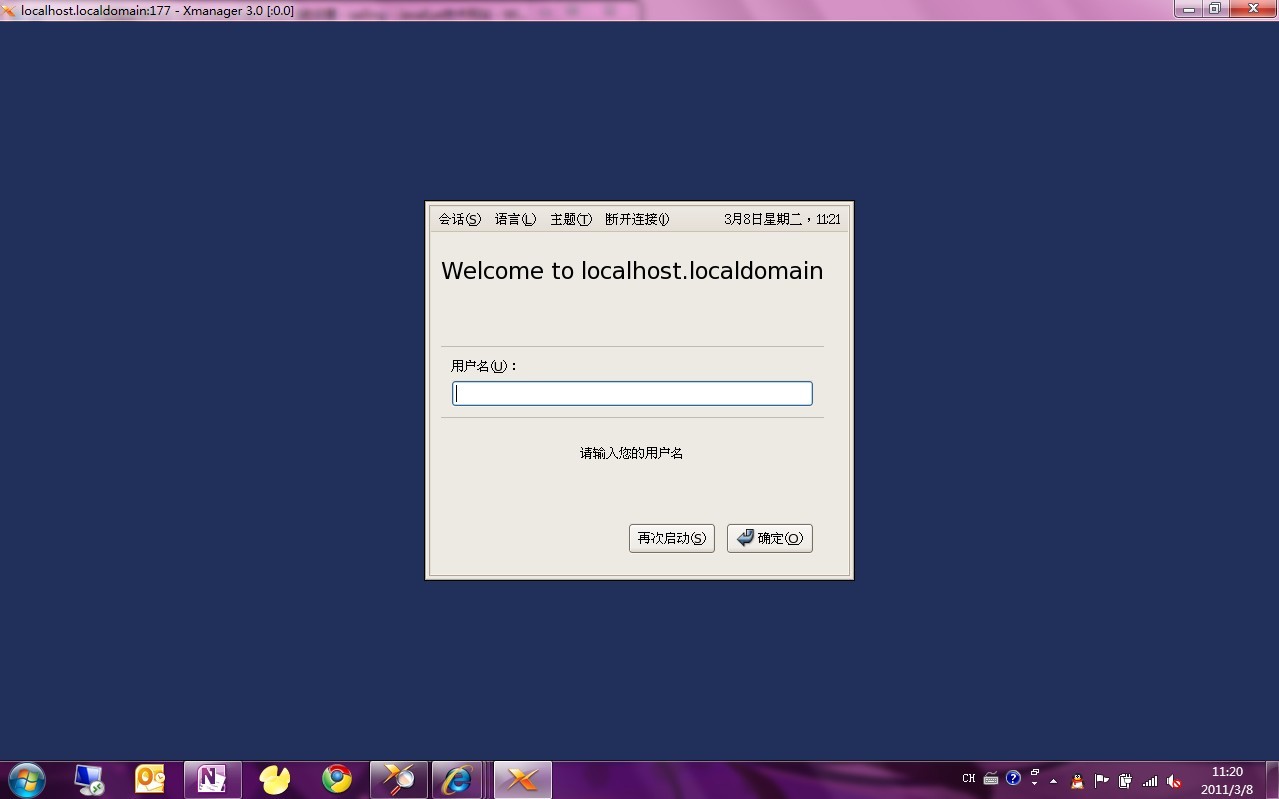Open the CH input language selector
The height and width of the screenshot is (799, 1279).
(968, 779)
